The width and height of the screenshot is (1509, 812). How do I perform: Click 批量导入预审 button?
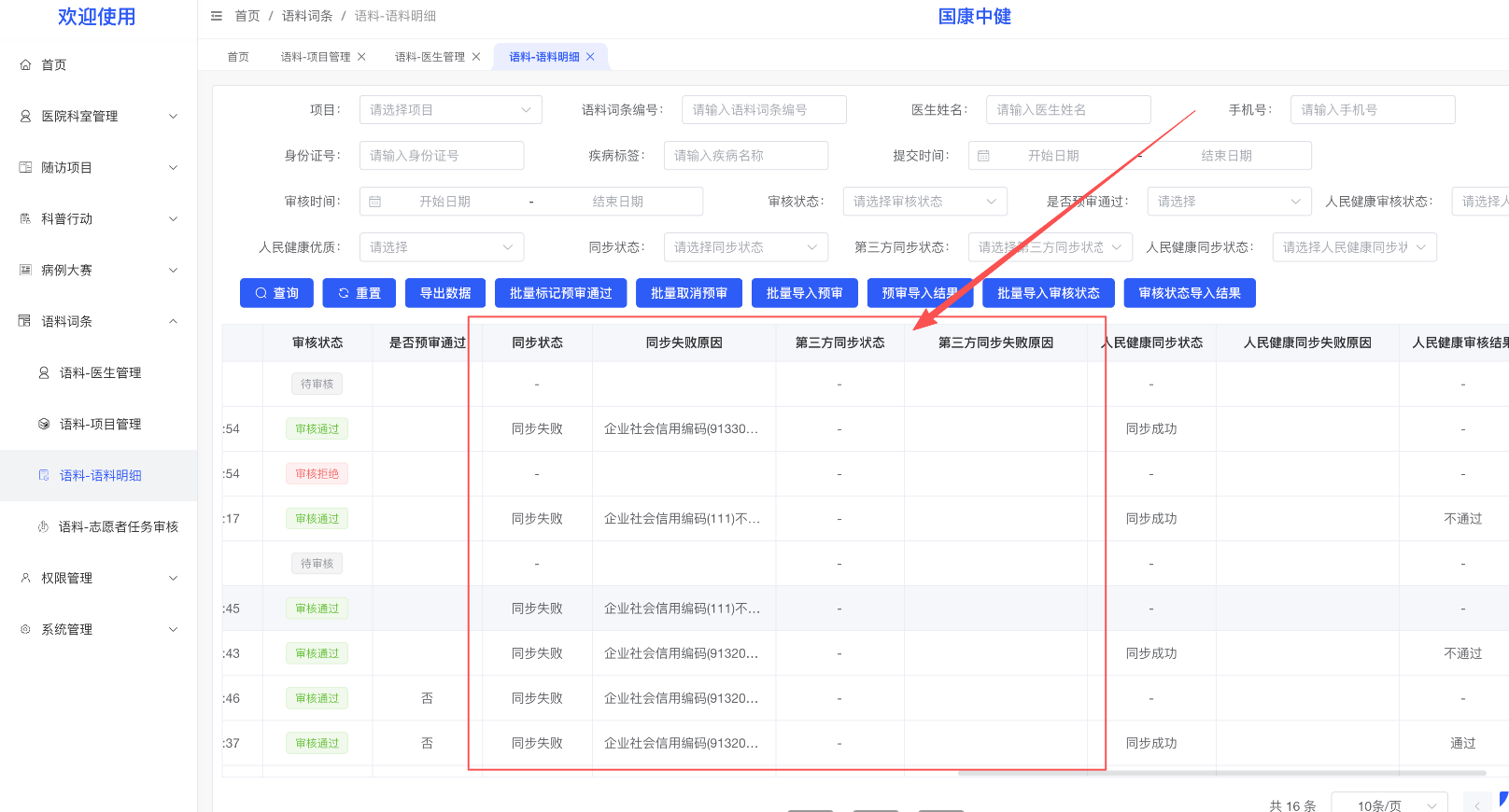pos(805,293)
